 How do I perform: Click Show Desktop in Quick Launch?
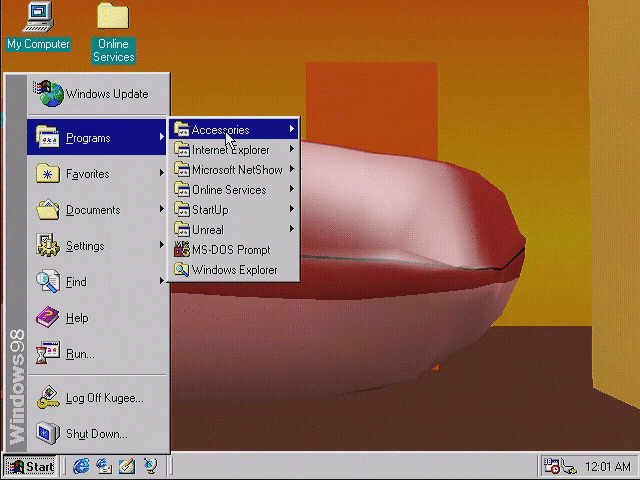point(127,466)
